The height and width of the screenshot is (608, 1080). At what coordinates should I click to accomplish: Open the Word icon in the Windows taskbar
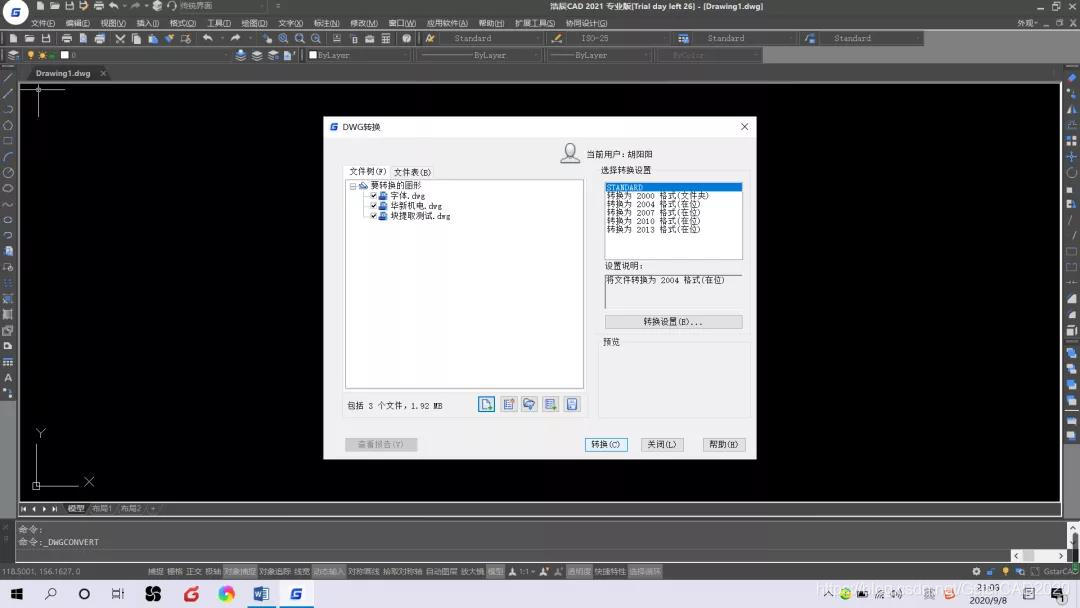261,594
